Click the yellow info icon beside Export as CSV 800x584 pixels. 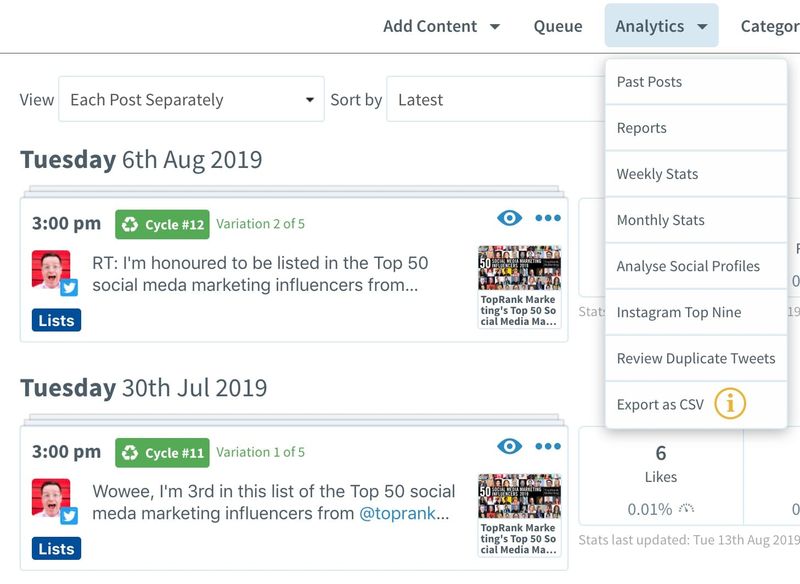click(730, 403)
